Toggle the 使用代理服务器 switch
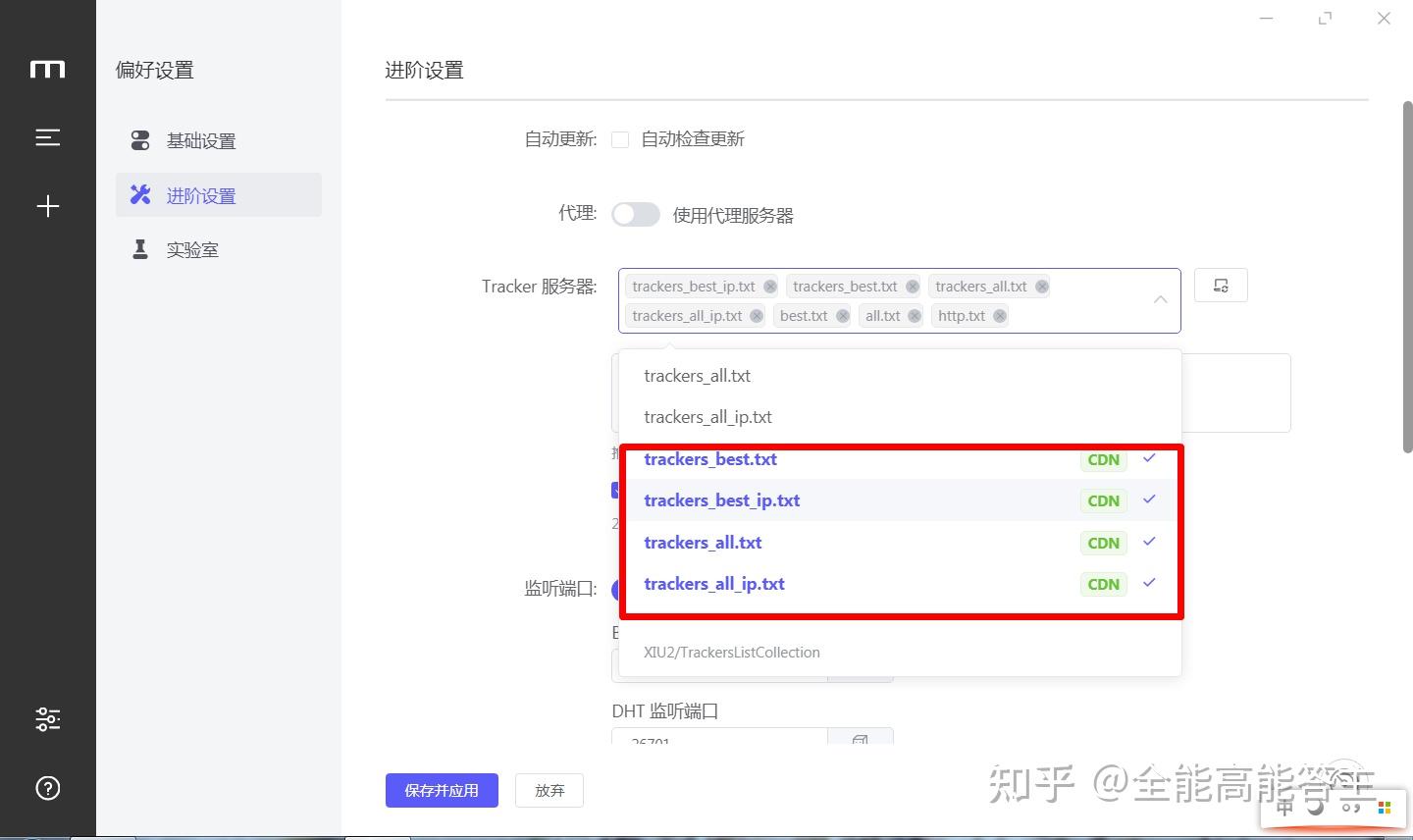1413x840 pixels. (635, 214)
